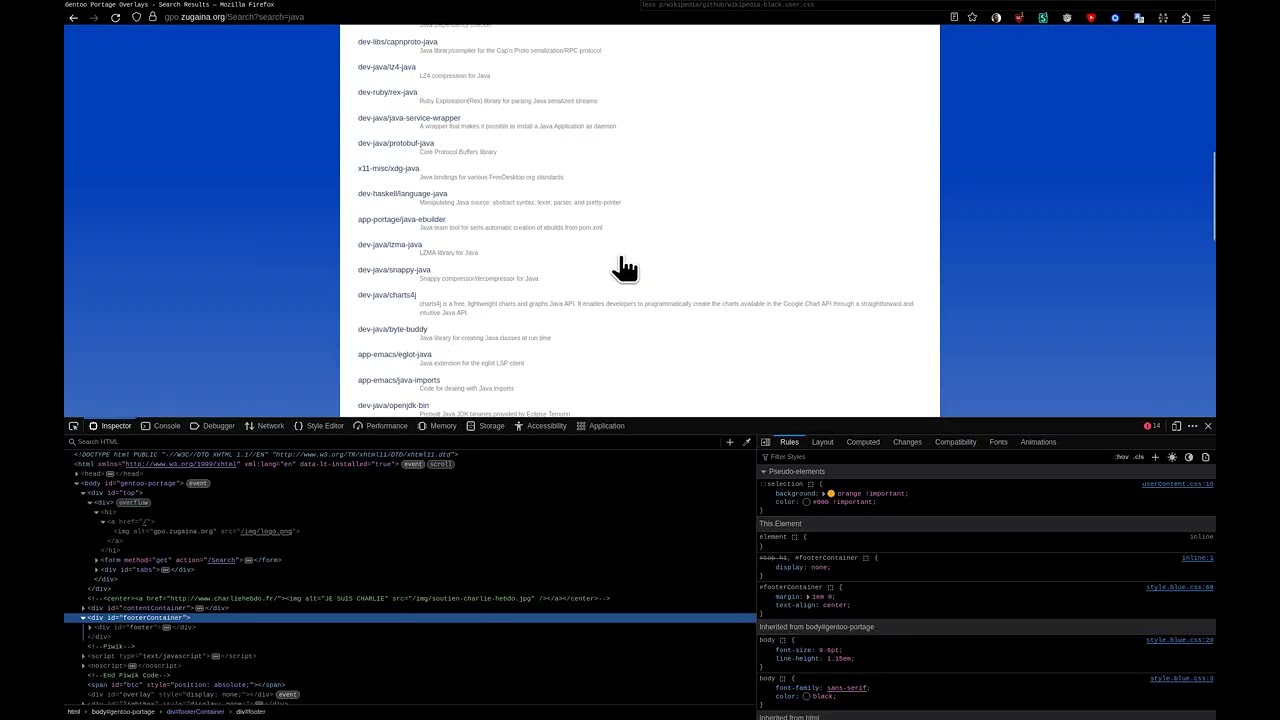
Task: Click the green S extension icon
Action: click(1043, 17)
